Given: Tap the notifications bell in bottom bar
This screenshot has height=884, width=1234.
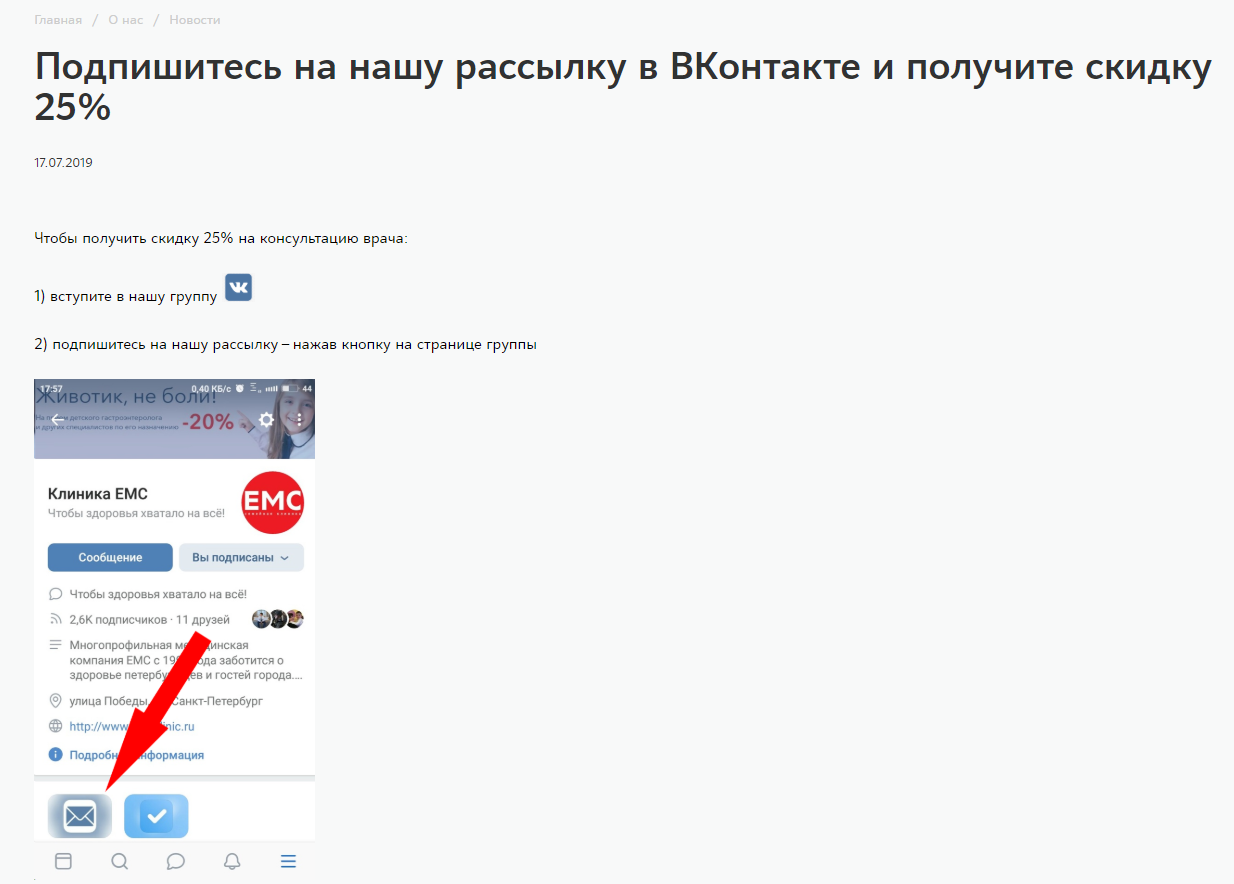Looking at the screenshot, I should [232, 861].
